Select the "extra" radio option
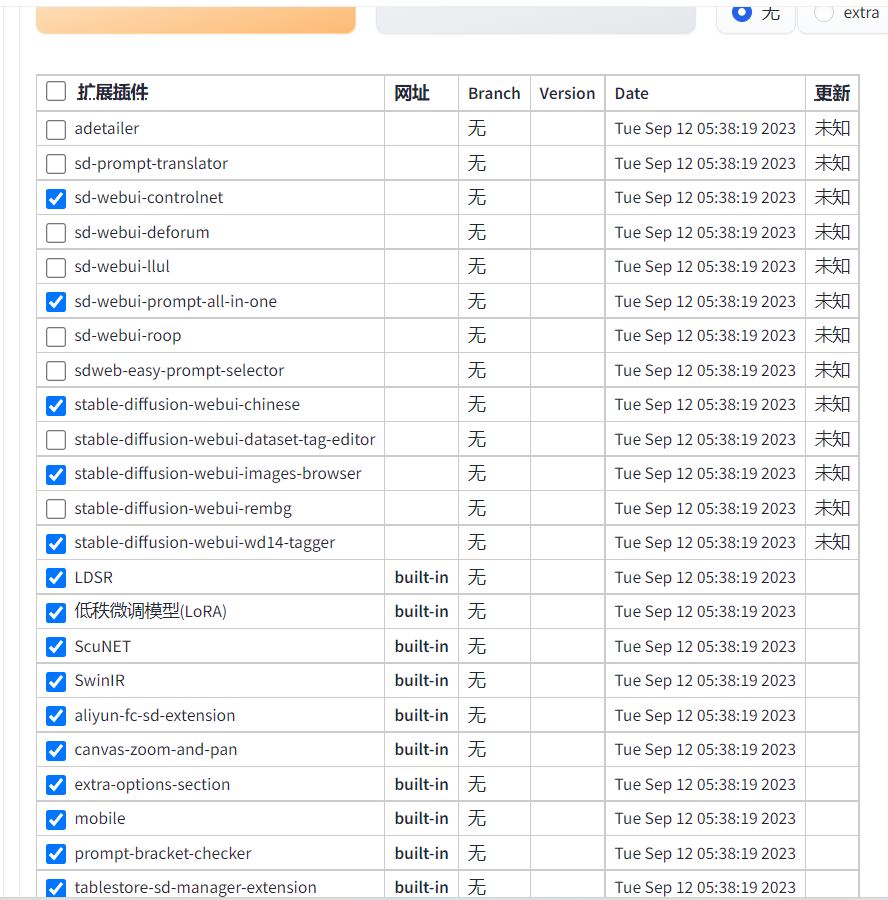 [824, 13]
